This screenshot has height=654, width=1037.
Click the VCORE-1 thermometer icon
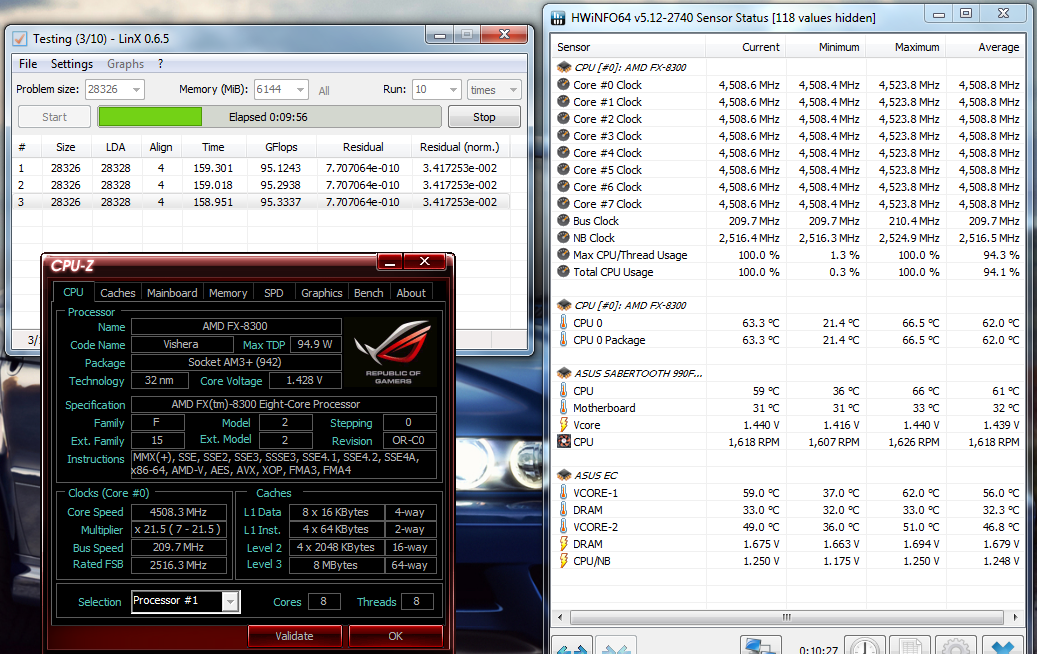563,493
